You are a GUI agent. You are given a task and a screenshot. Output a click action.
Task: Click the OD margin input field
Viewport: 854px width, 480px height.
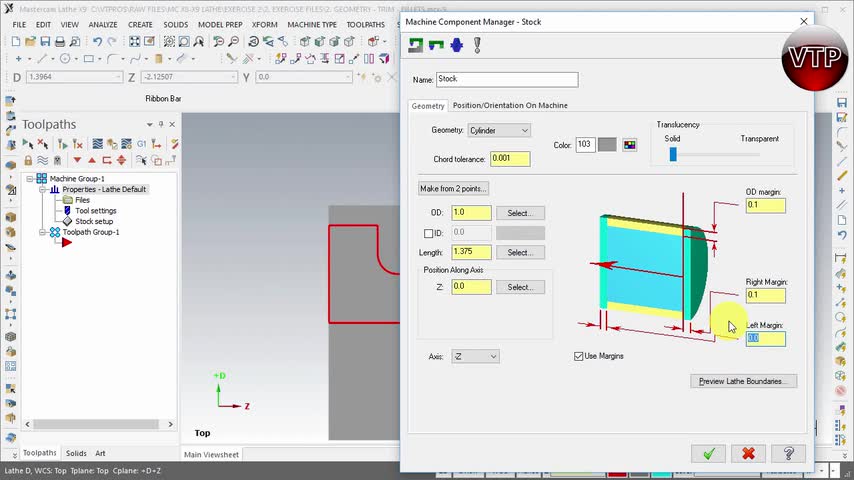click(766, 205)
